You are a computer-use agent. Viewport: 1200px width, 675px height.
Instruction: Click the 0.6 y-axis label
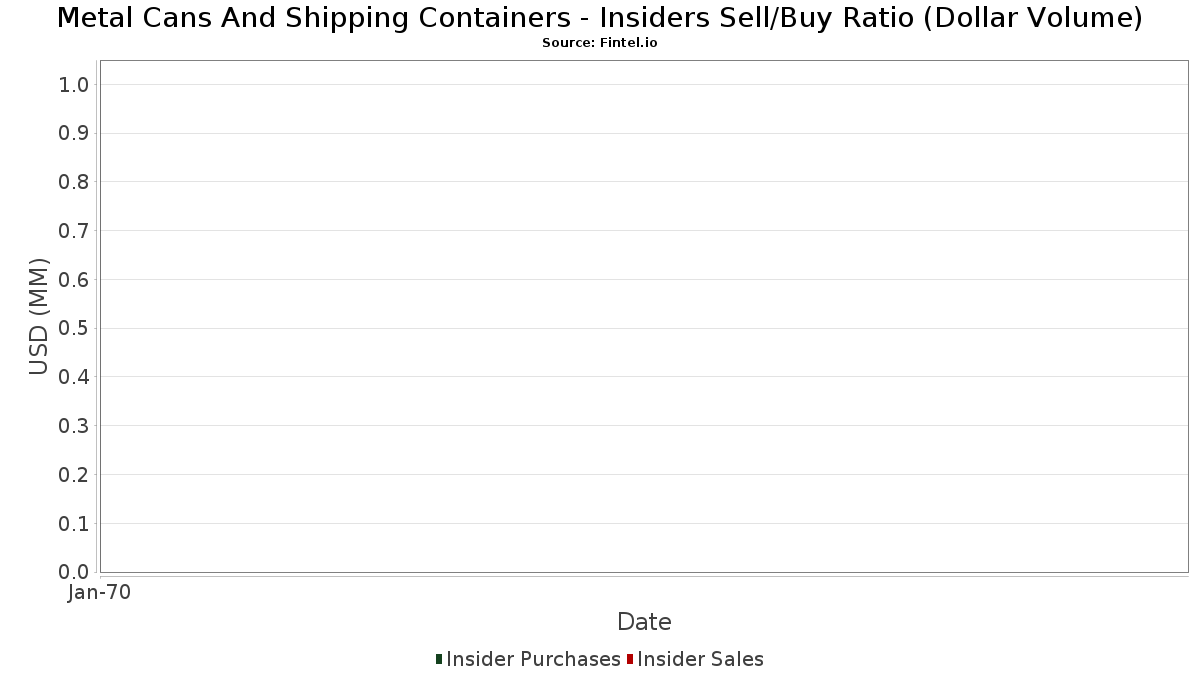[75, 280]
